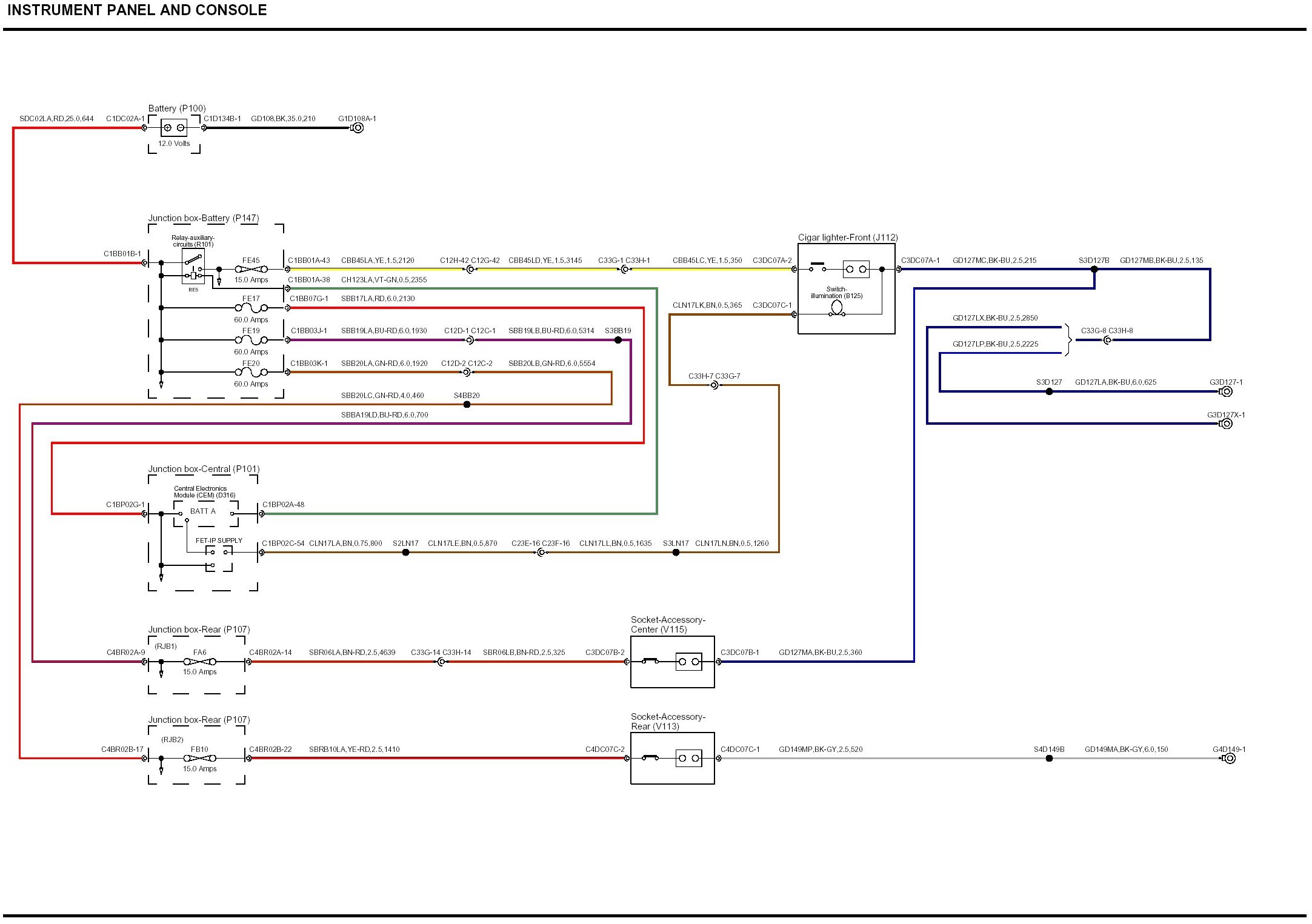The width and height of the screenshot is (1312, 924).
Task: Click the G3D127X-1 ground terminal
Action: click(1226, 424)
